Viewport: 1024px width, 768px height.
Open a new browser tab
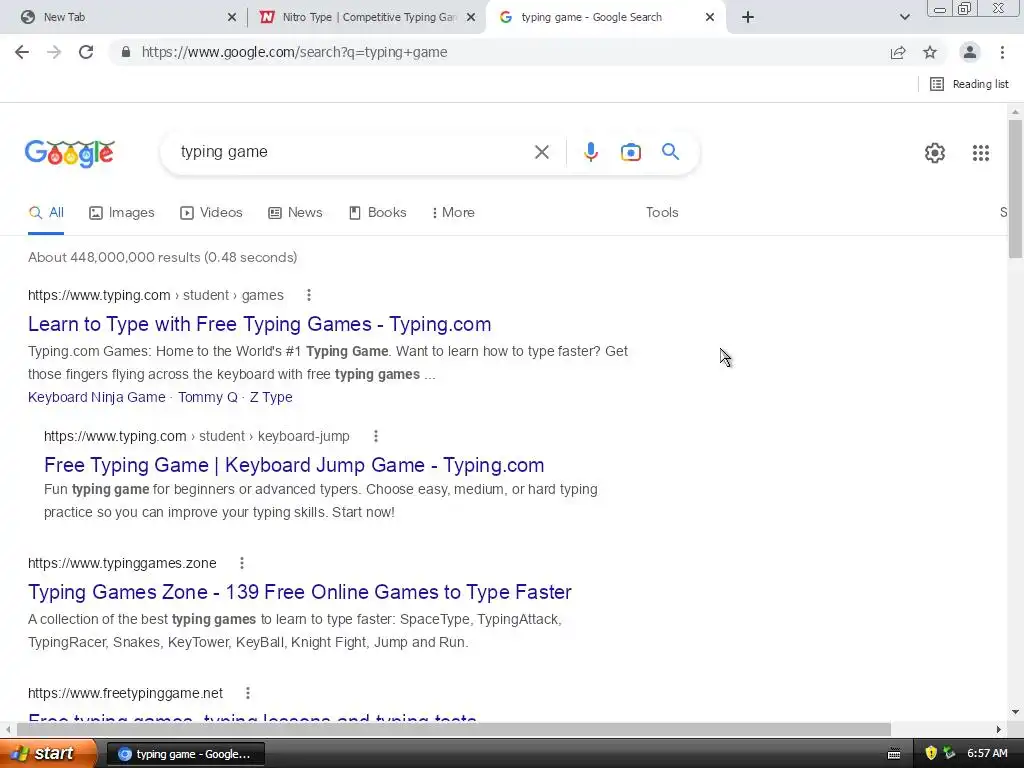(x=748, y=17)
